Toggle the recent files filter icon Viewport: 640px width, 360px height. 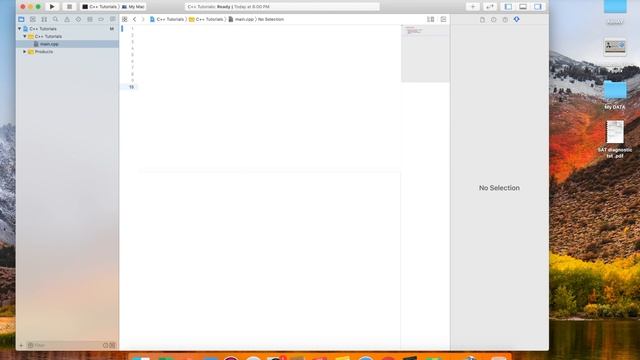(x=105, y=345)
